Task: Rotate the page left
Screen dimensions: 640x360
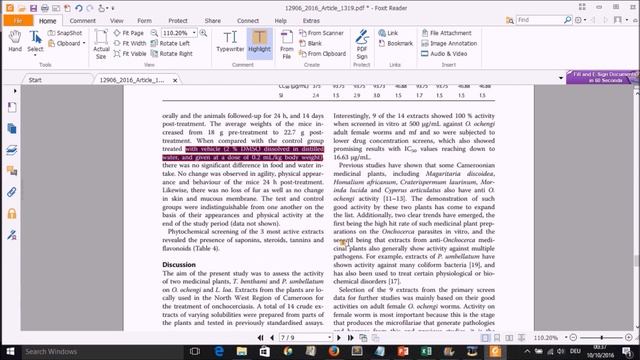Action: [x=170, y=43]
